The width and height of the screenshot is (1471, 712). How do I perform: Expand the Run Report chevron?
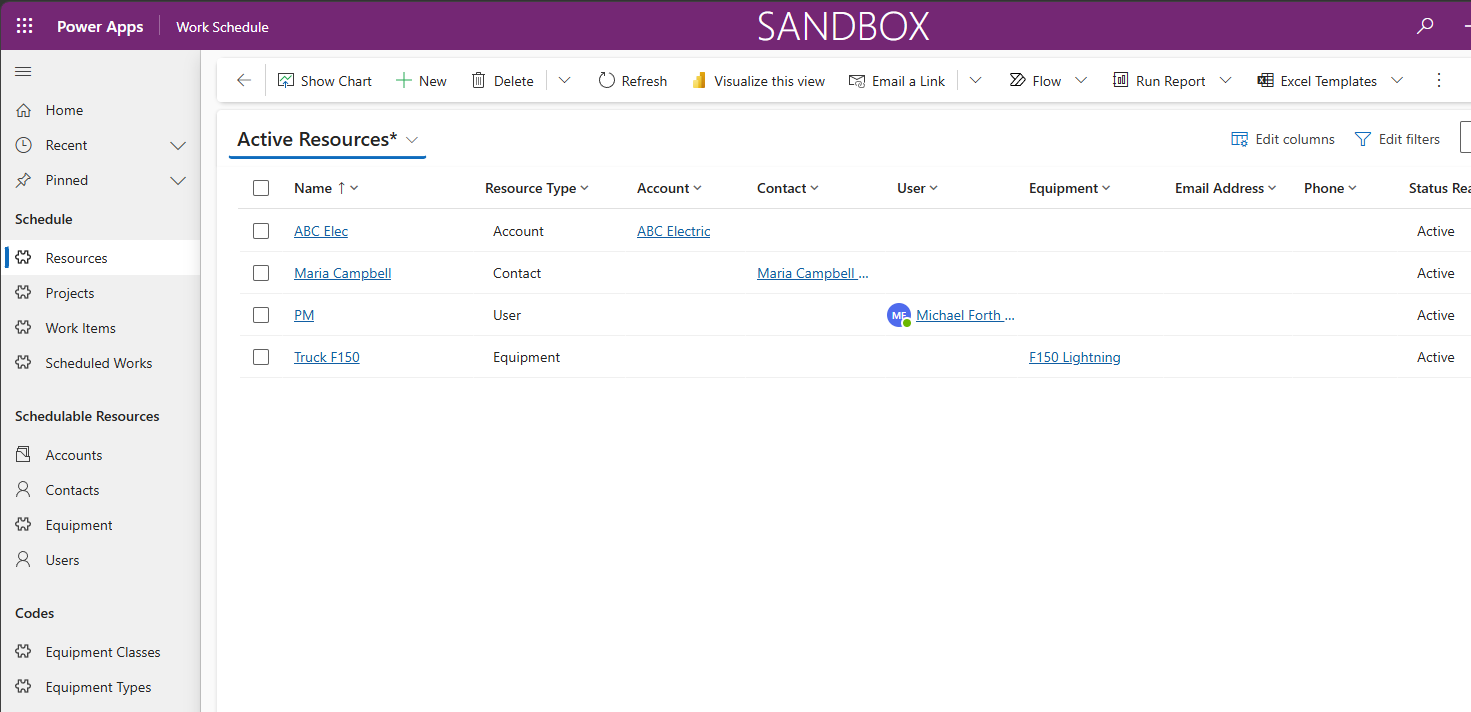pyautogui.click(x=1225, y=80)
